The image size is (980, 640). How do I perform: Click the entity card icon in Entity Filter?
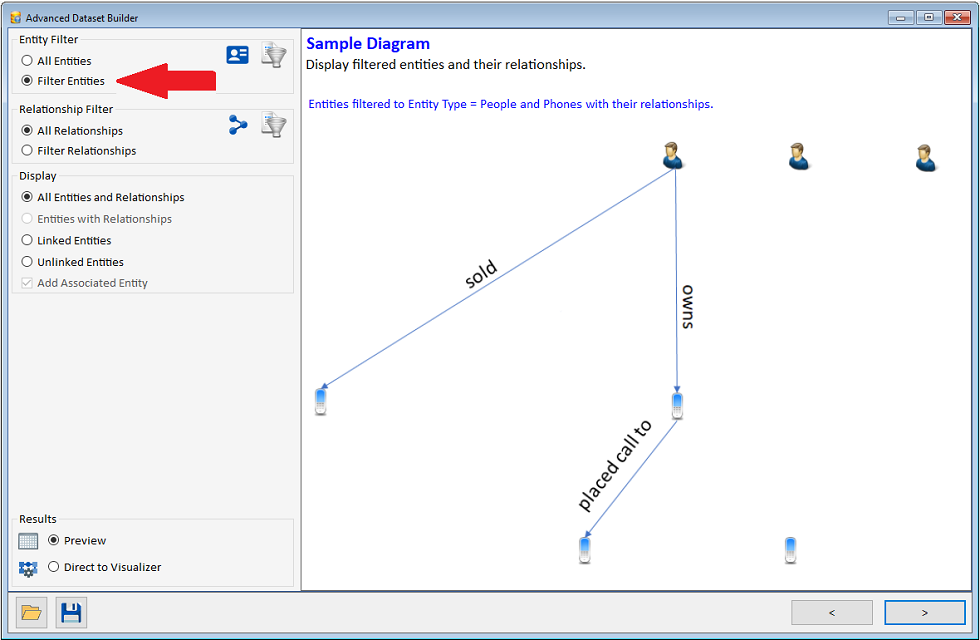pos(237,55)
